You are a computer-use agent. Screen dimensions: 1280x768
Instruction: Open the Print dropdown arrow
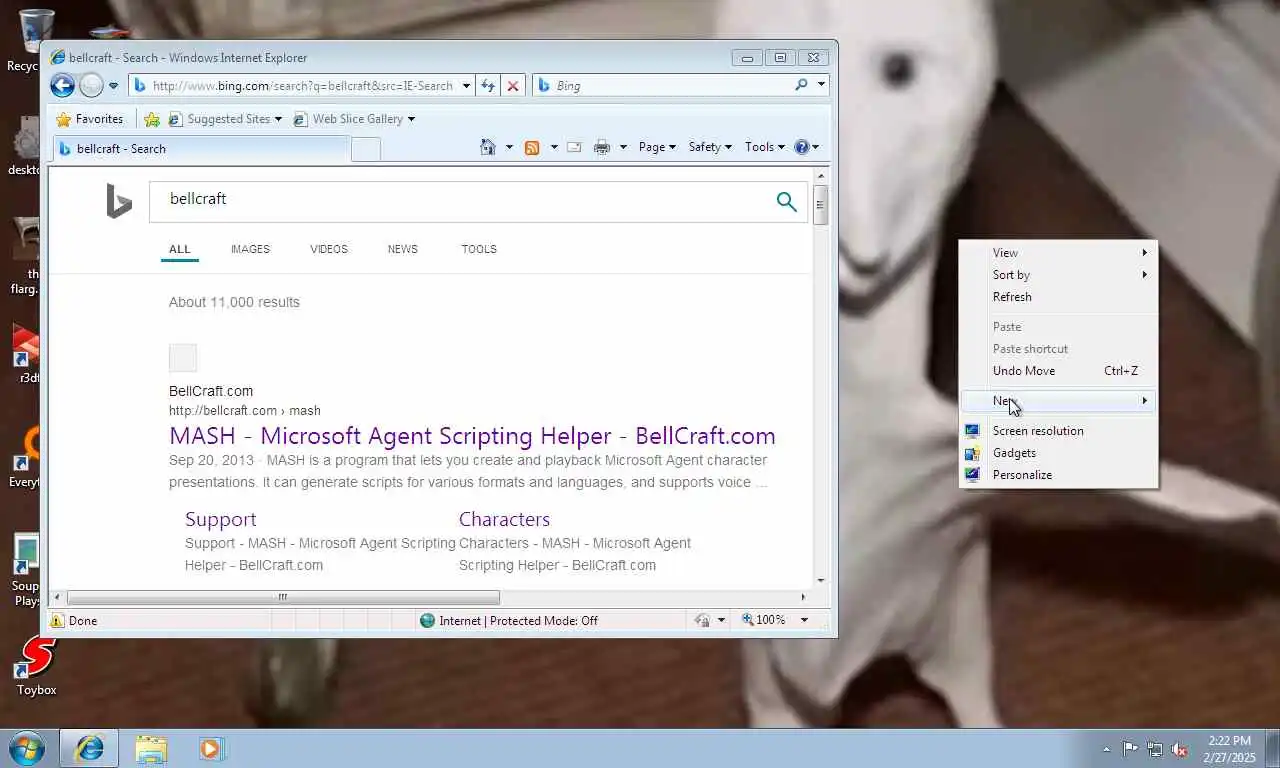click(623, 147)
